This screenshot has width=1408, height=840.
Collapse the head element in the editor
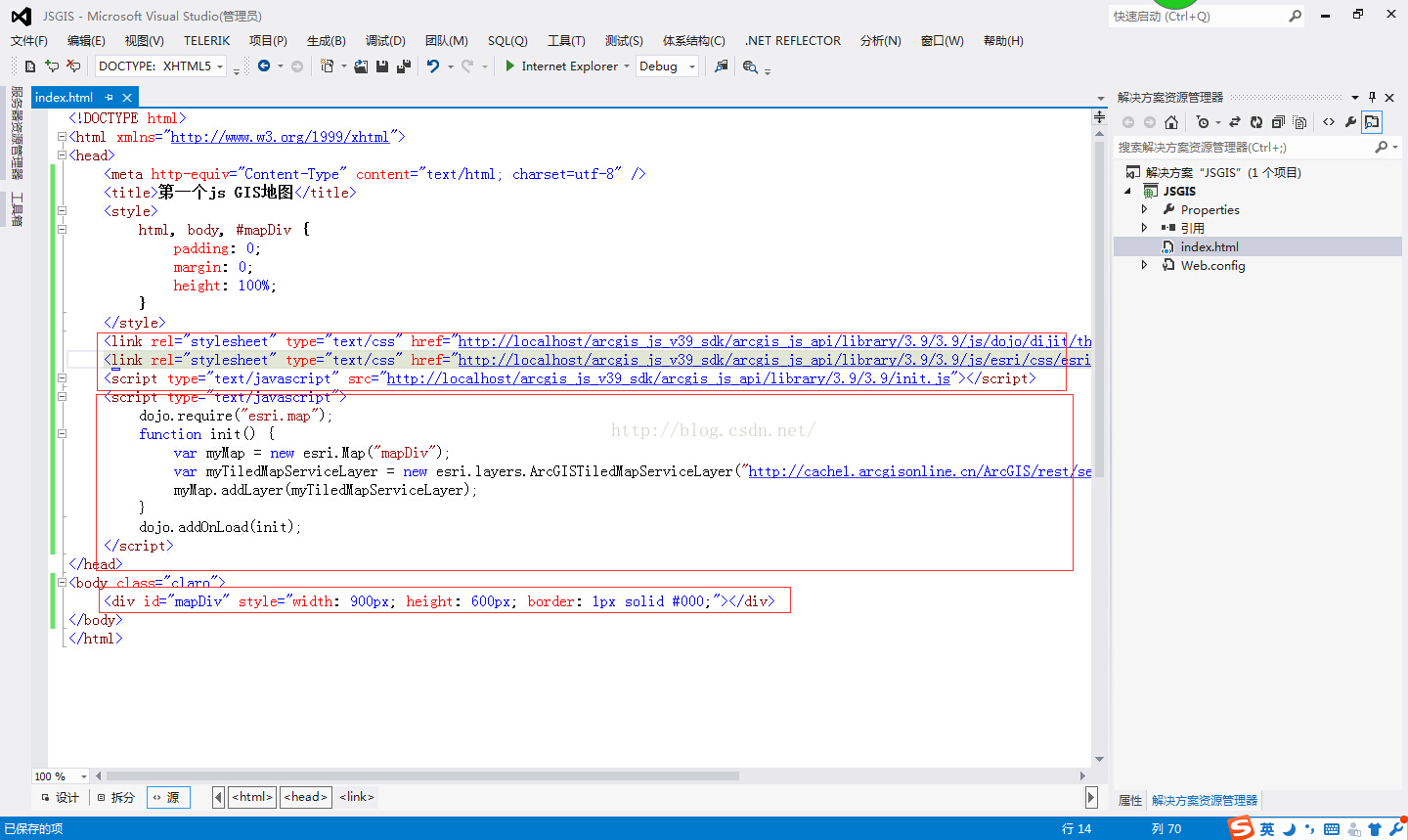(x=62, y=155)
